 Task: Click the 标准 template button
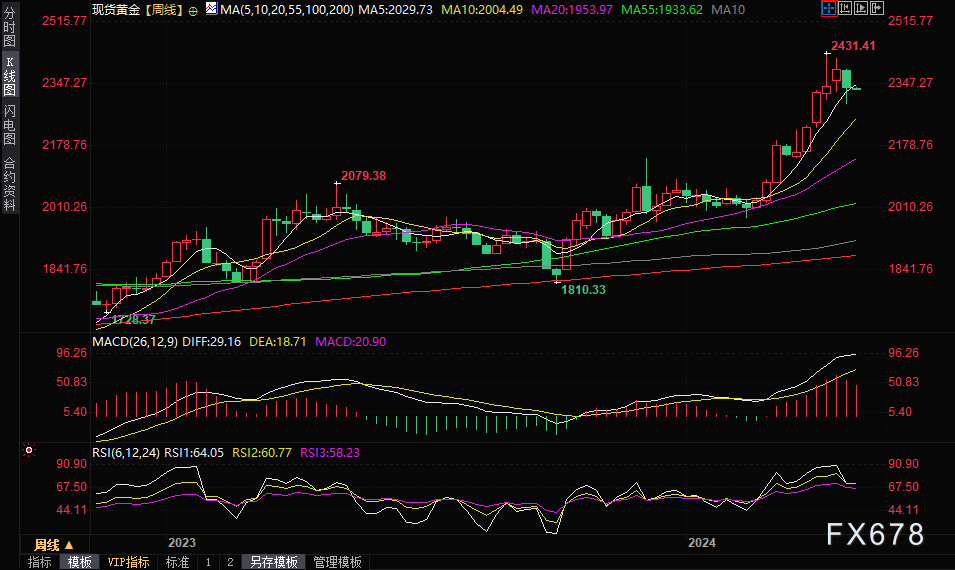[177, 562]
